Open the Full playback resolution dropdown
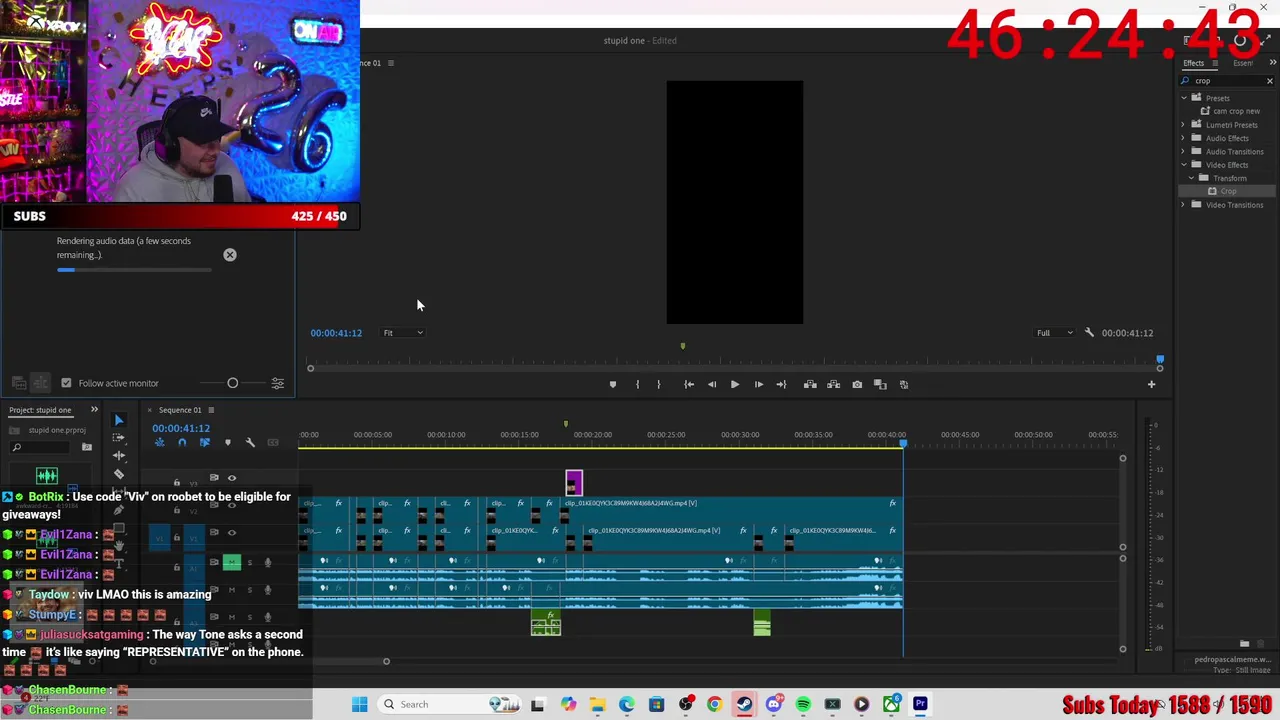This screenshot has height=720, width=1280. point(1055,333)
